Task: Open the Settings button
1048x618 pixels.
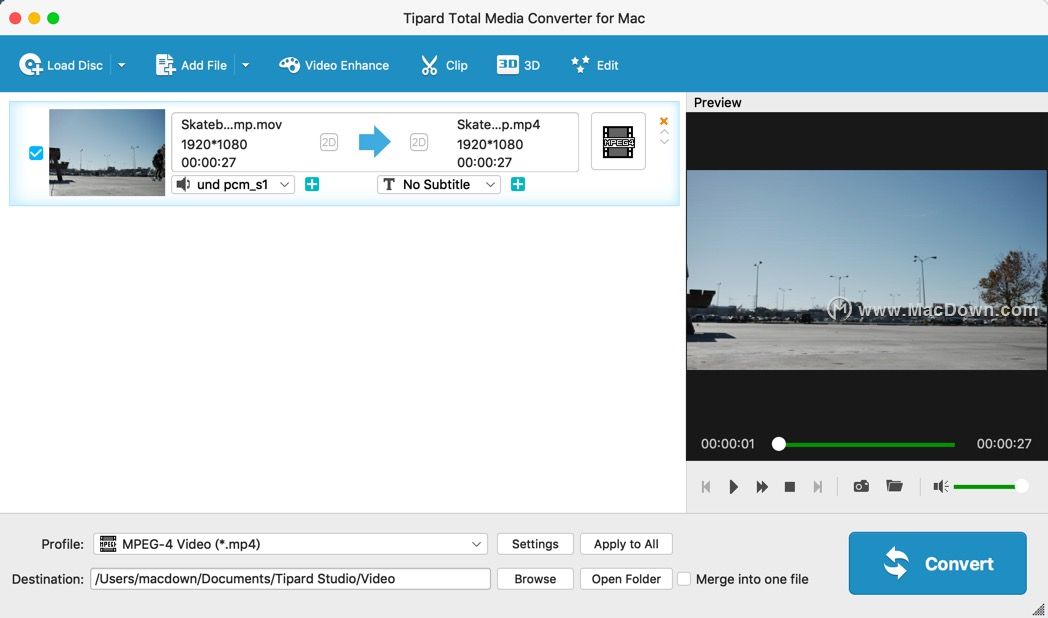Action: (x=534, y=543)
